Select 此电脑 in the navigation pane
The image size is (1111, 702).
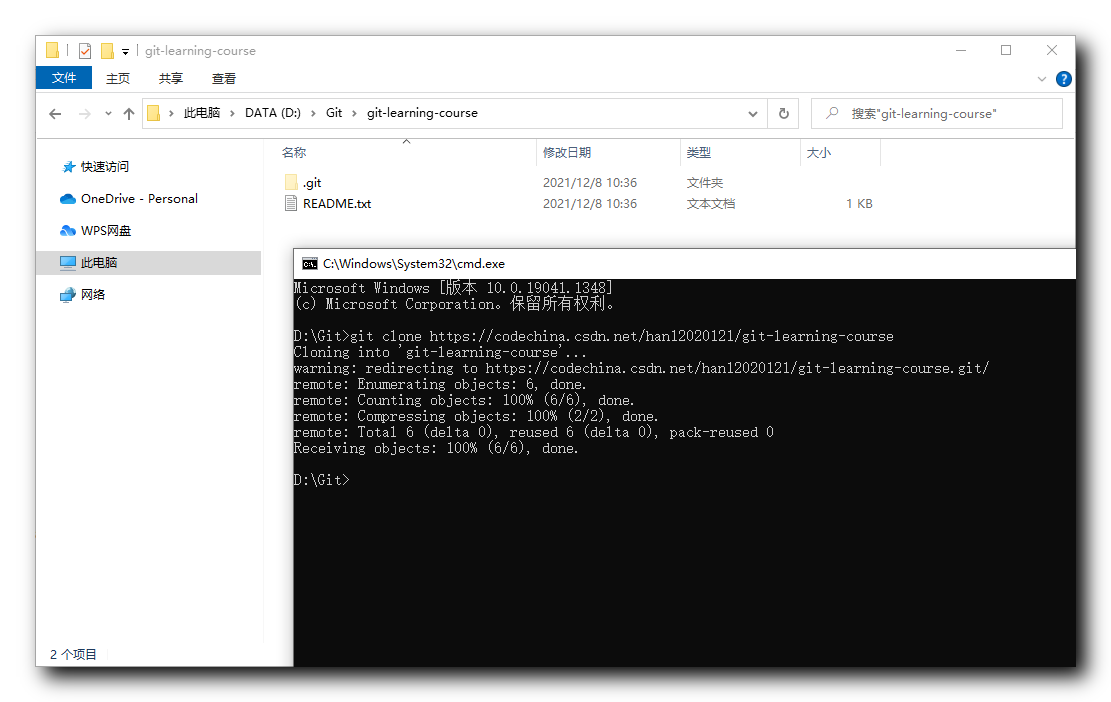click(x=149, y=262)
